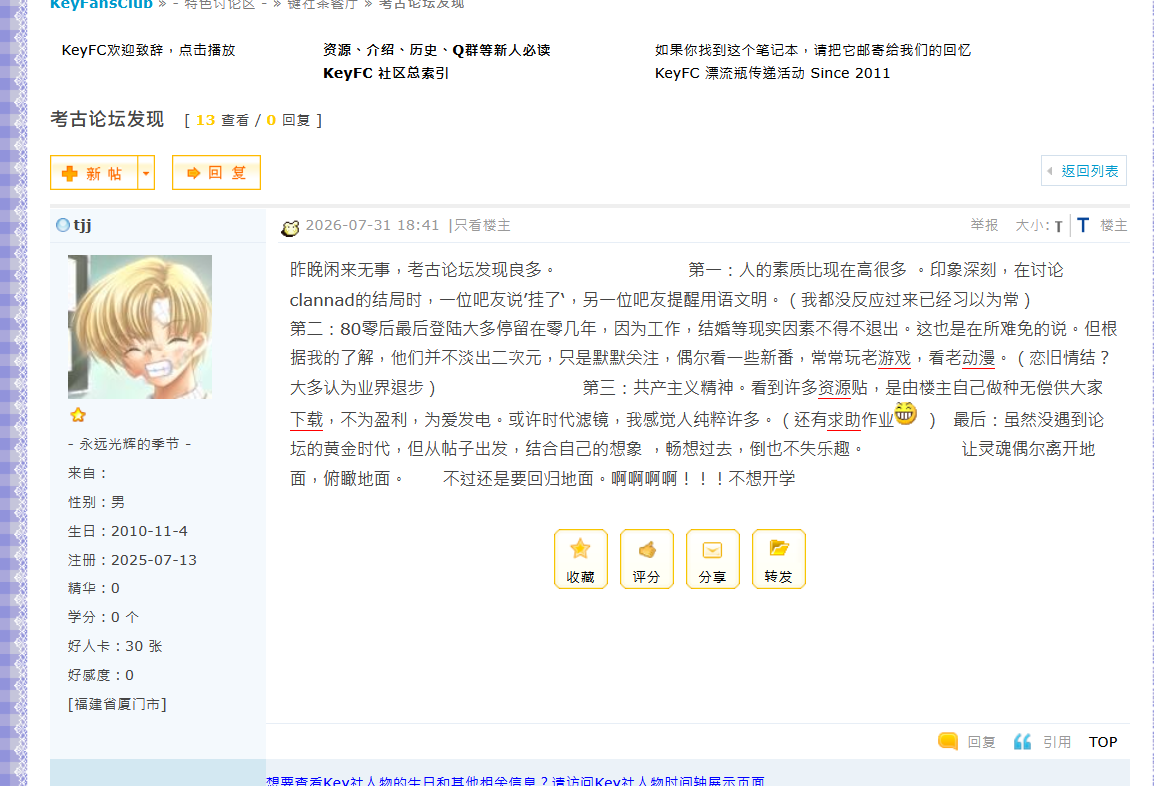The image size is (1154, 786).
Task: Open the KeyFansClub breadcrumb link
Action: point(101,4)
